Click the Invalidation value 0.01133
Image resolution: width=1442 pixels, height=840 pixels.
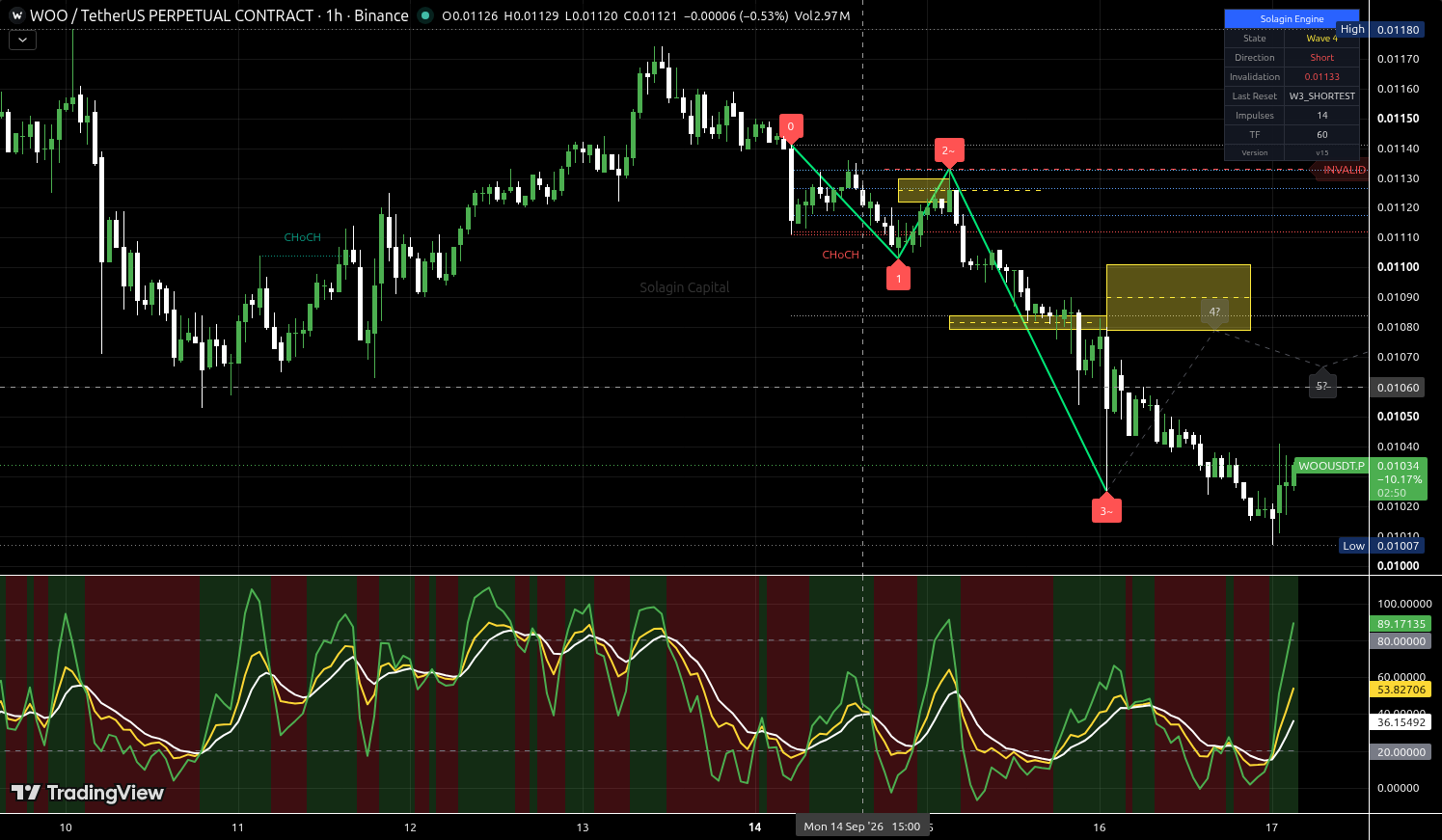(x=1322, y=77)
